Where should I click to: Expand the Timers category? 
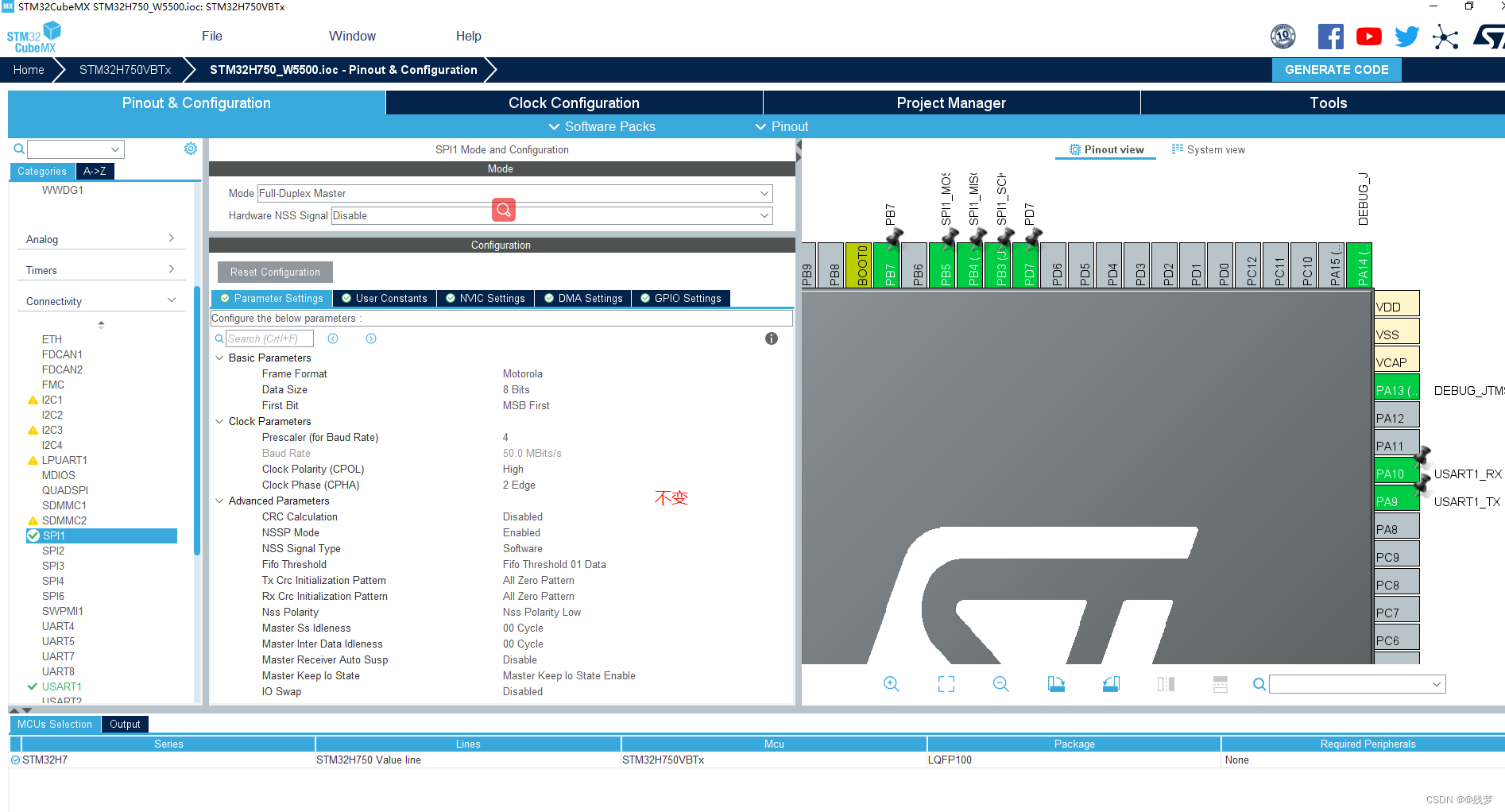click(100, 270)
